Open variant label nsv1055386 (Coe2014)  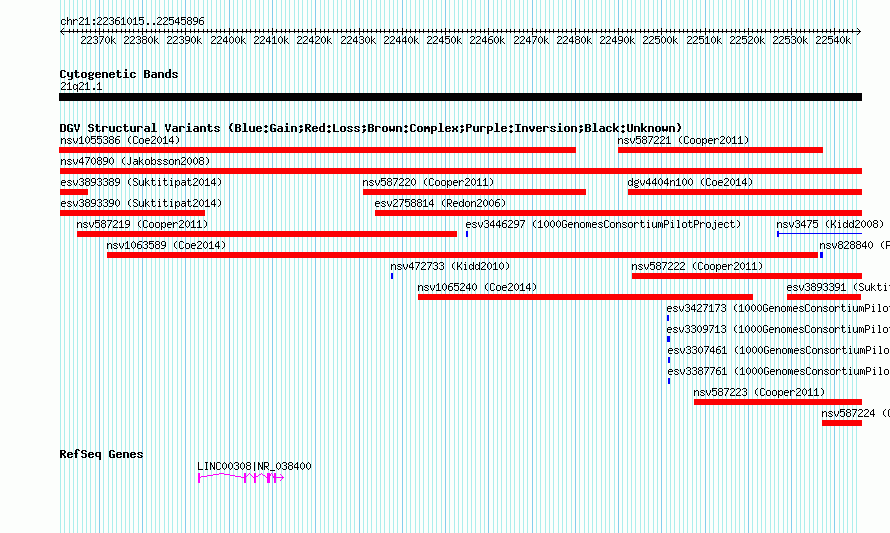pos(120,140)
